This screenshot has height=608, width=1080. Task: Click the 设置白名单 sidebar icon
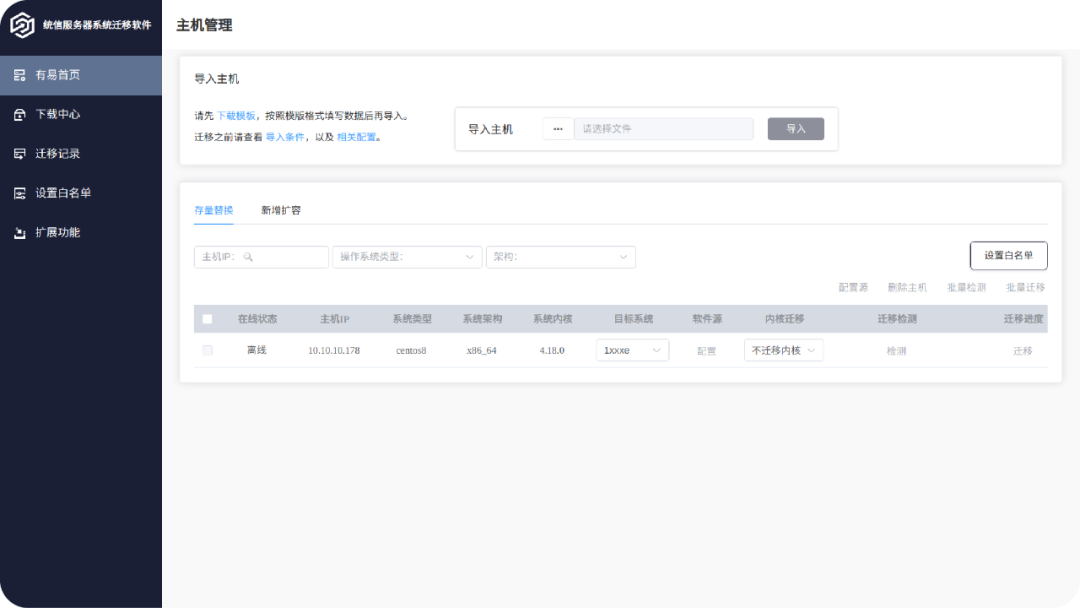[19, 193]
